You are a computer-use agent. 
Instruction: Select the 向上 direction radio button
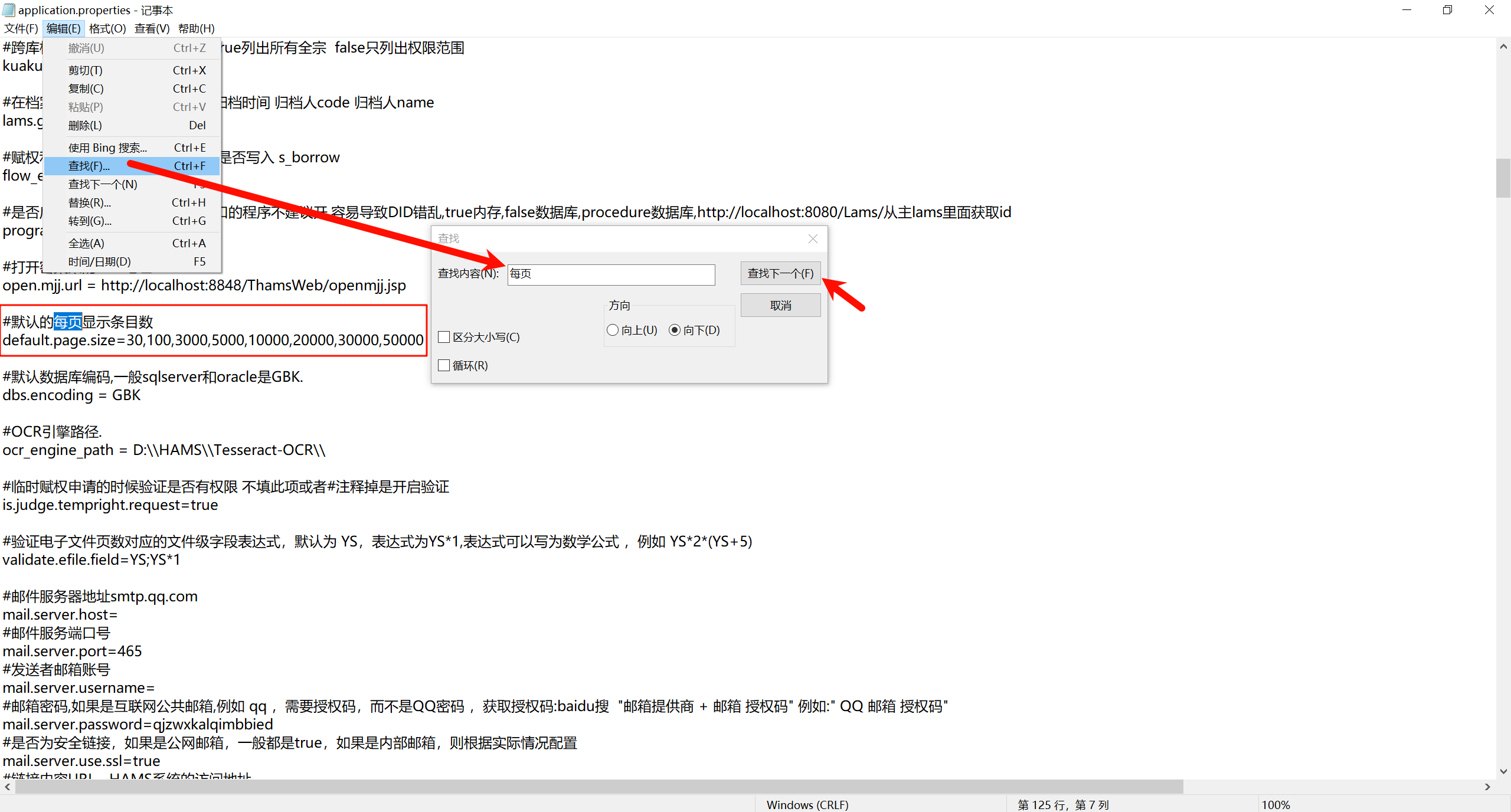pyautogui.click(x=613, y=330)
